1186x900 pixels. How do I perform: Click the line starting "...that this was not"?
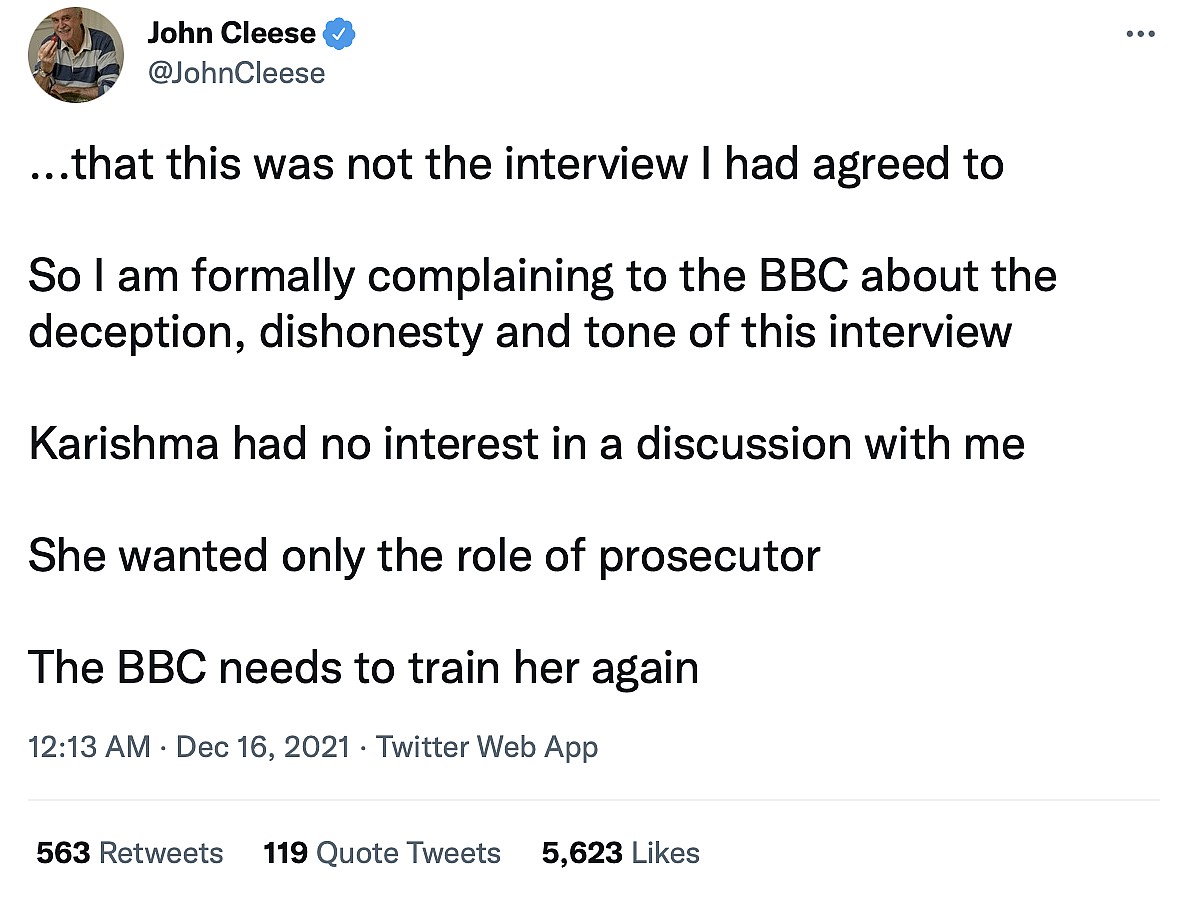[516, 164]
